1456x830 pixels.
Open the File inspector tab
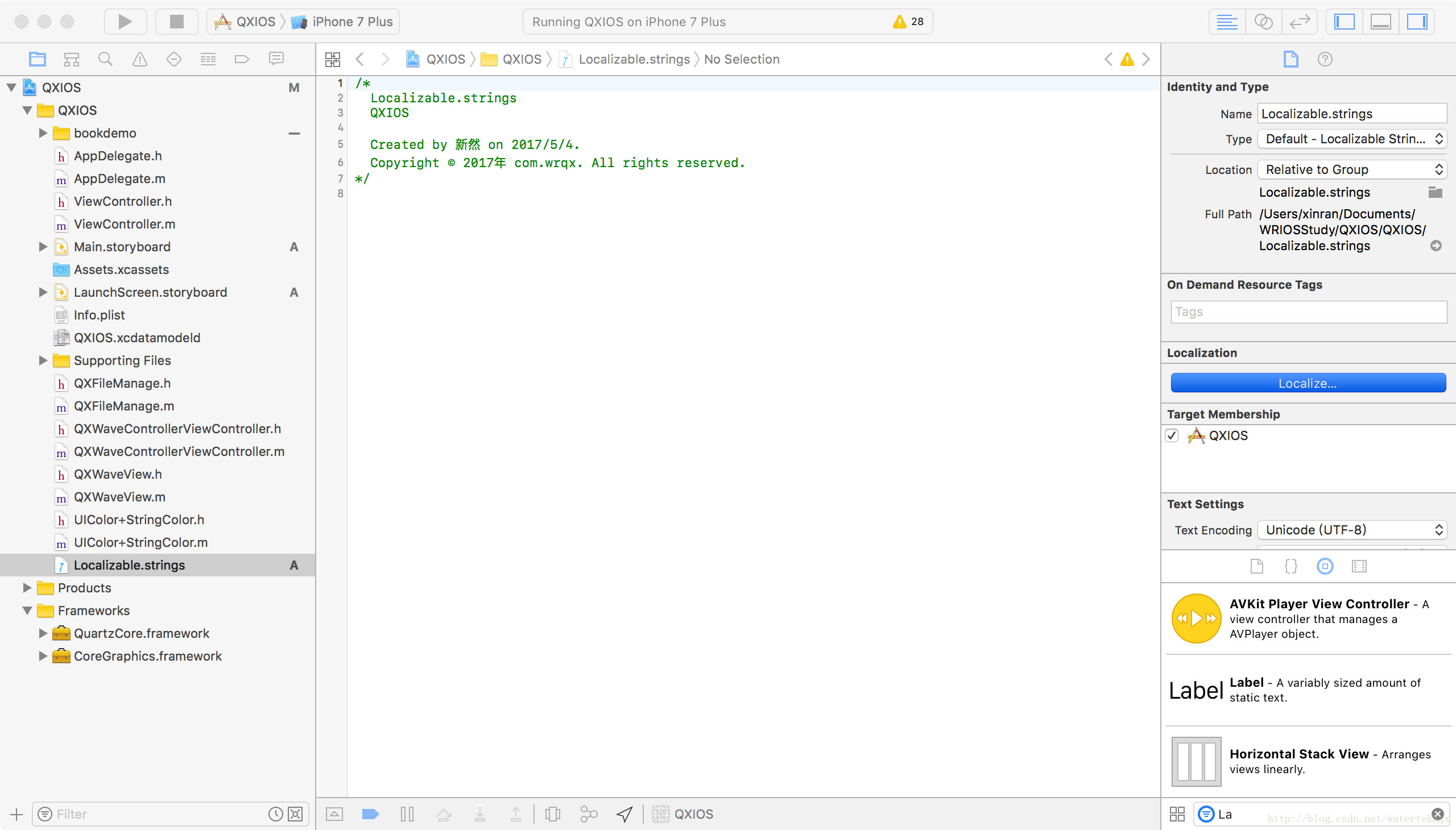tap(1290, 59)
